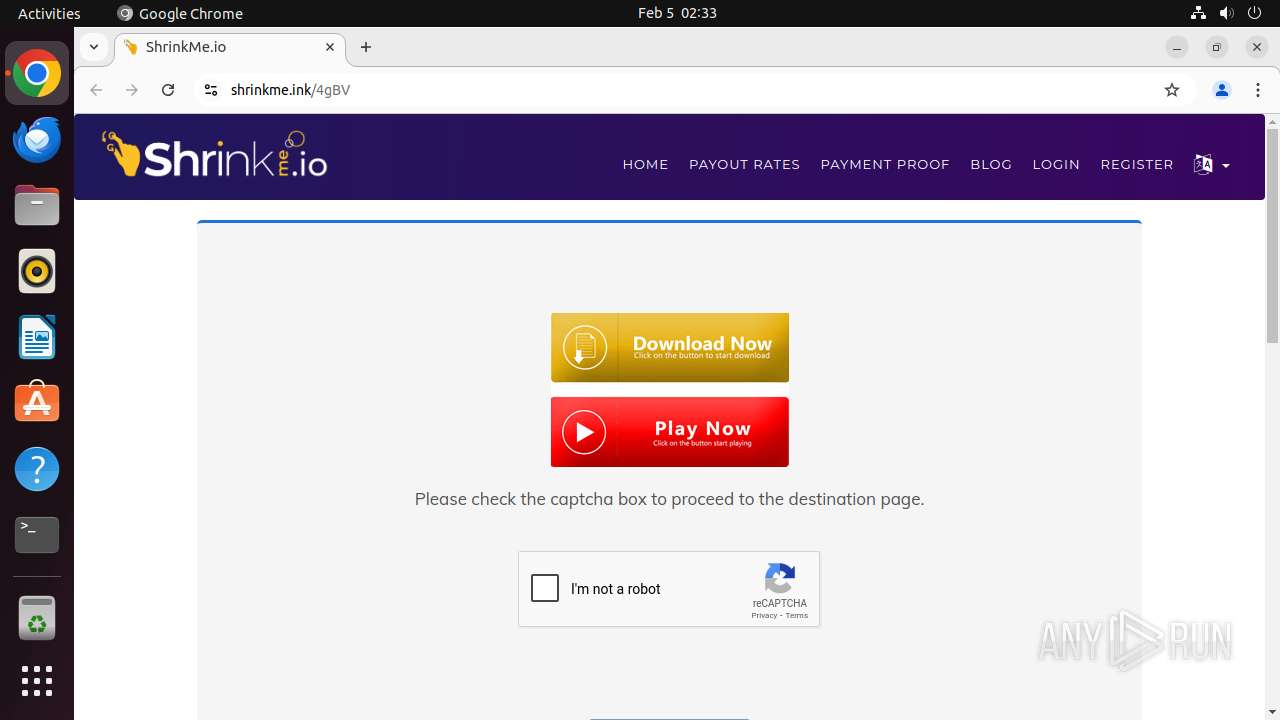
Task: Open a new browser tab
Action: [x=366, y=47]
